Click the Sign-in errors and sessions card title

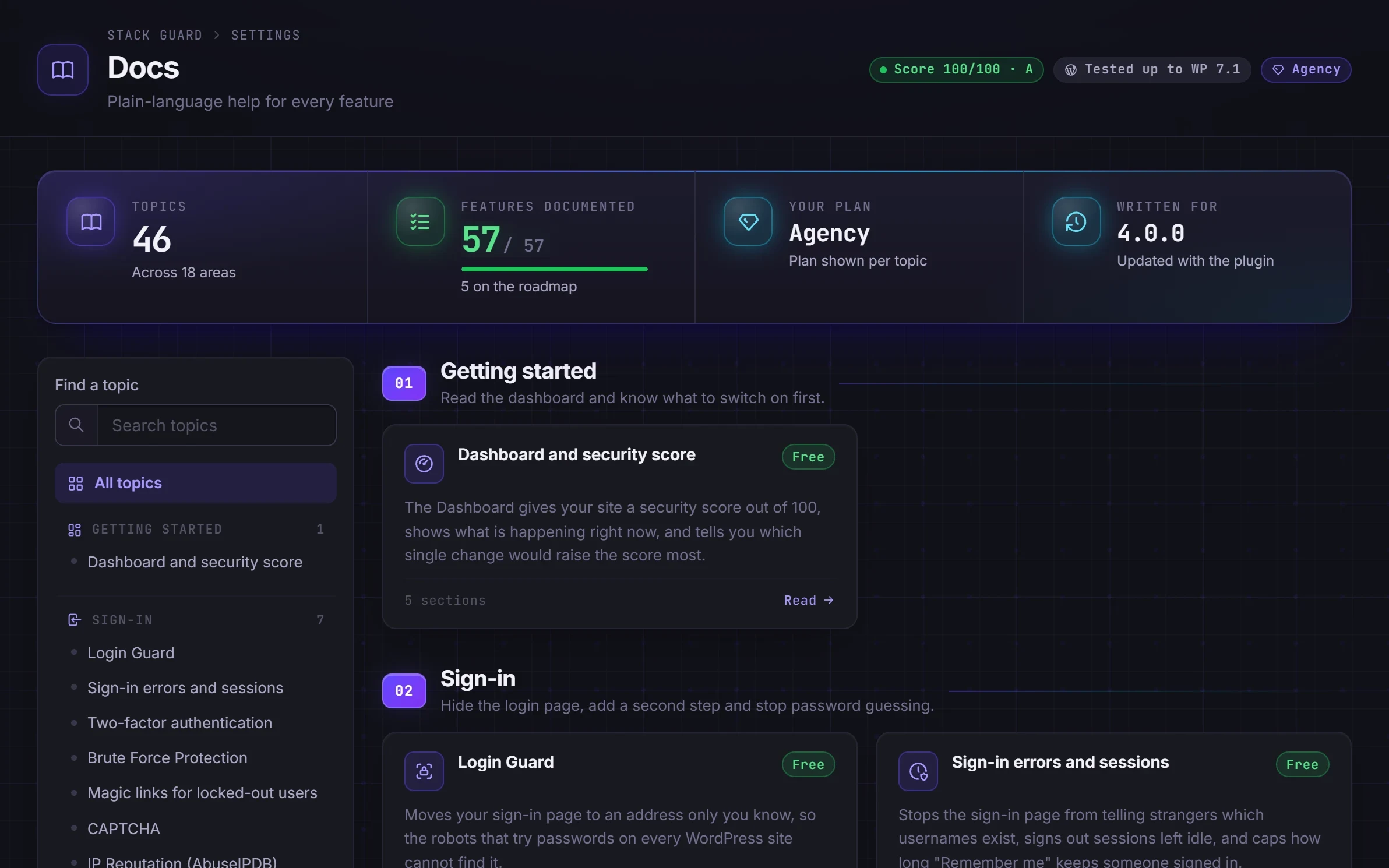(1060, 762)
